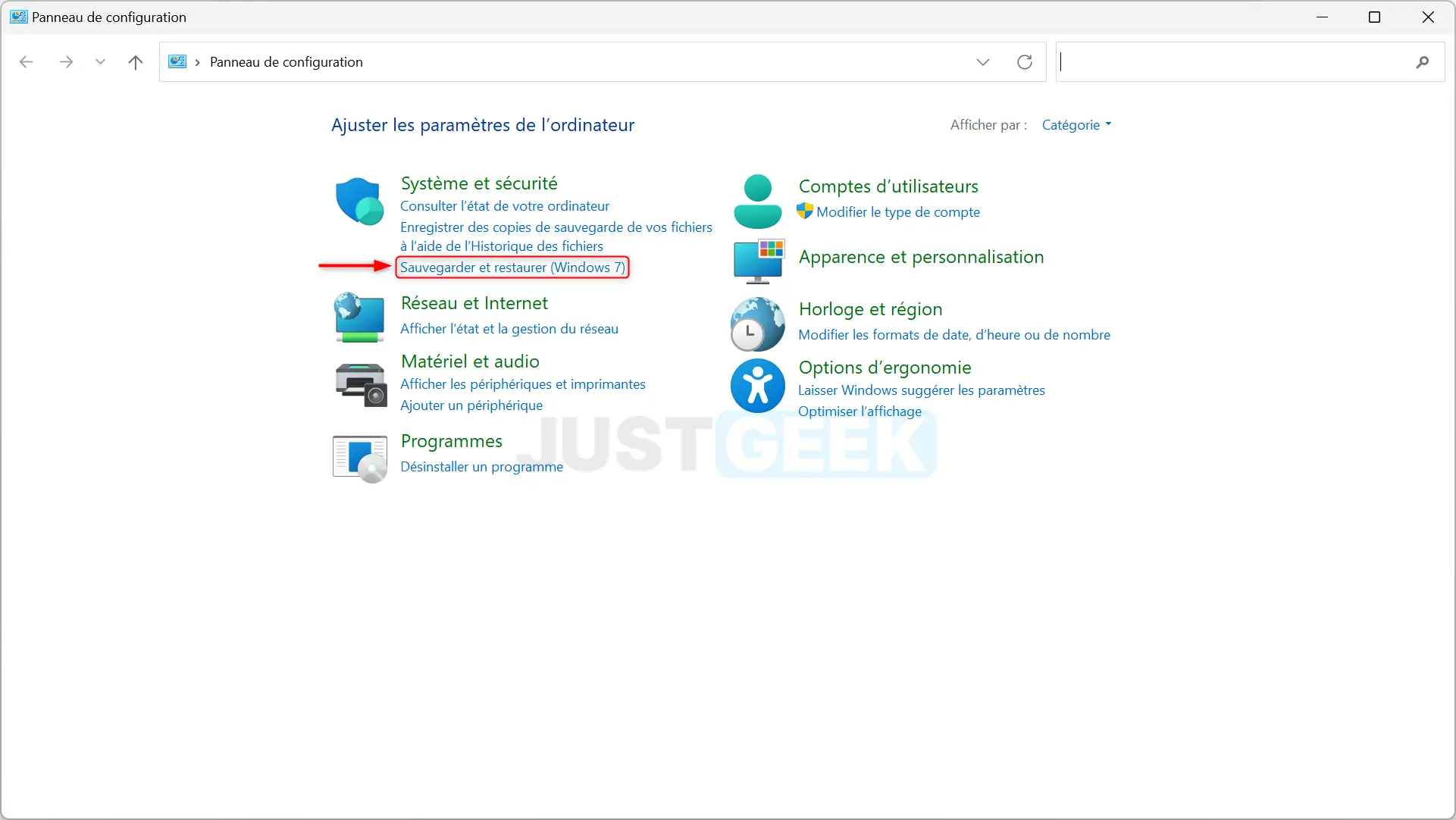Click Optimiser l'affichage link
The height and width of the screenshot is (820, 1456).
860,412
